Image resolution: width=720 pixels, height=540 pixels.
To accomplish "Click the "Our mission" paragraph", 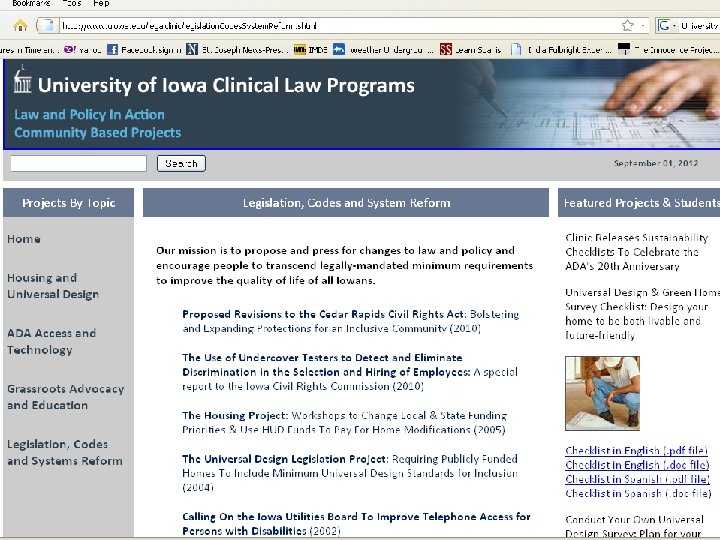I will (x=344, y=265).
